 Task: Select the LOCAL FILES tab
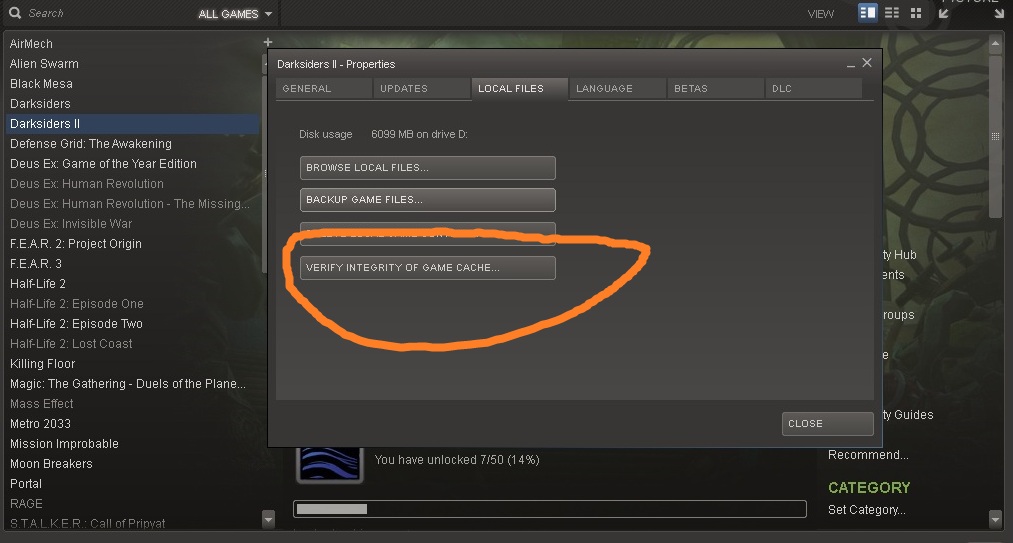(519, 89)
